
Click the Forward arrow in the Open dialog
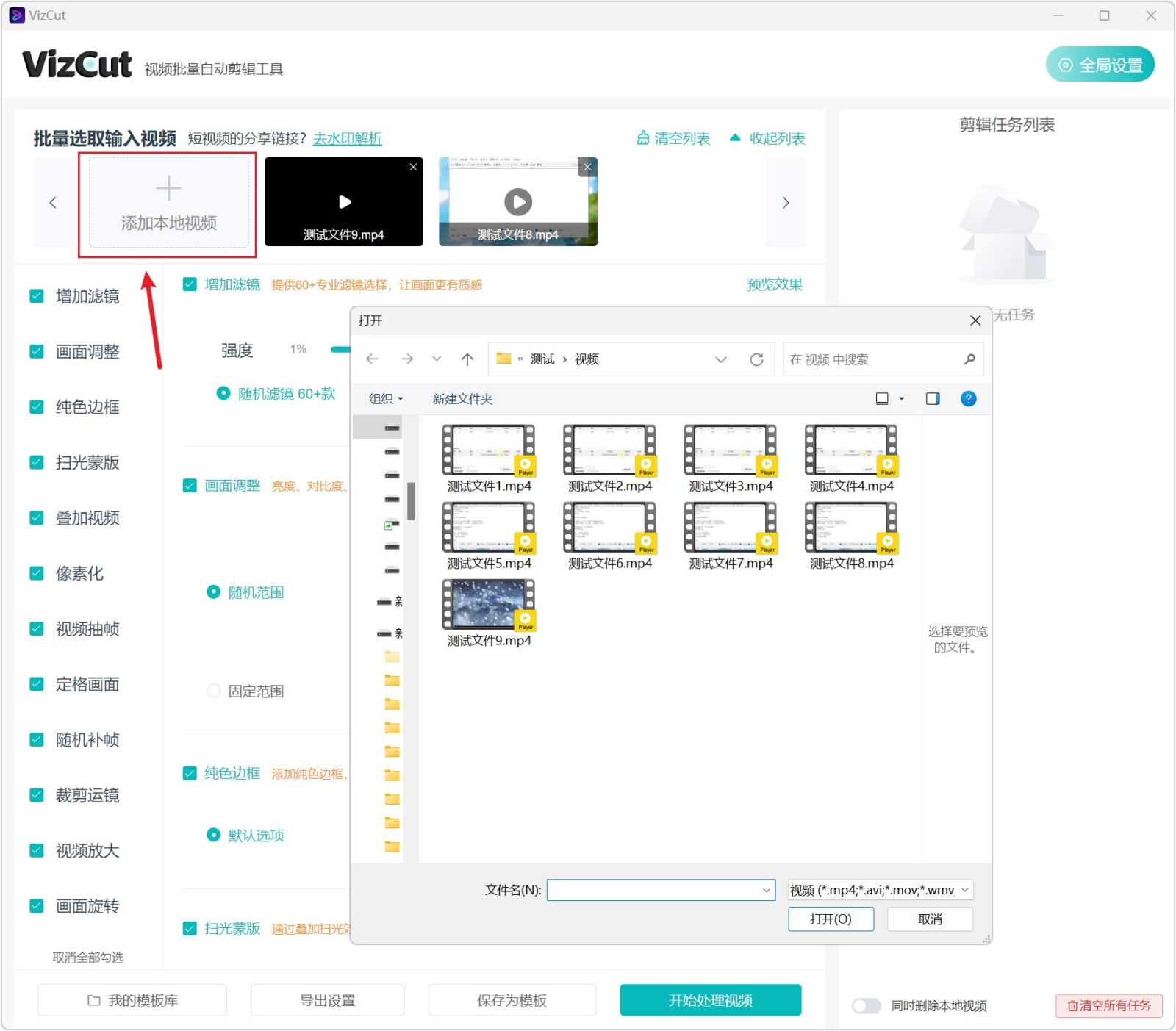tap(406, 359)
